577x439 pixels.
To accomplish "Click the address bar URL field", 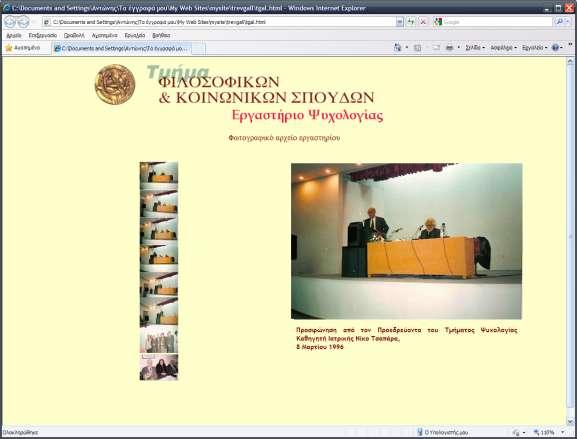I will pyautogui.click(x=223, y=22).
